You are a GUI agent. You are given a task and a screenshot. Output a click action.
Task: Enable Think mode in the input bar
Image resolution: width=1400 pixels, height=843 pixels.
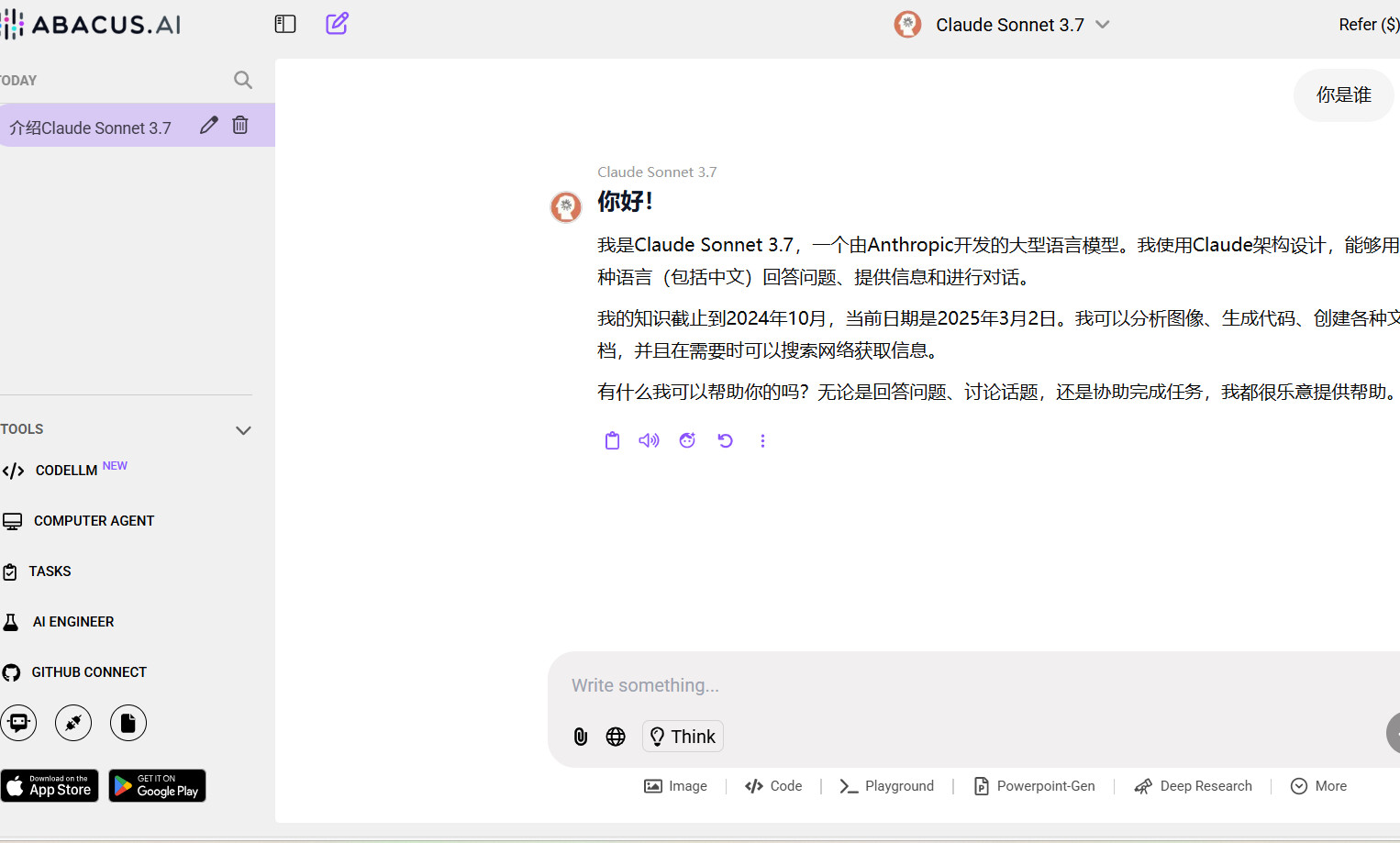(683, 736)
